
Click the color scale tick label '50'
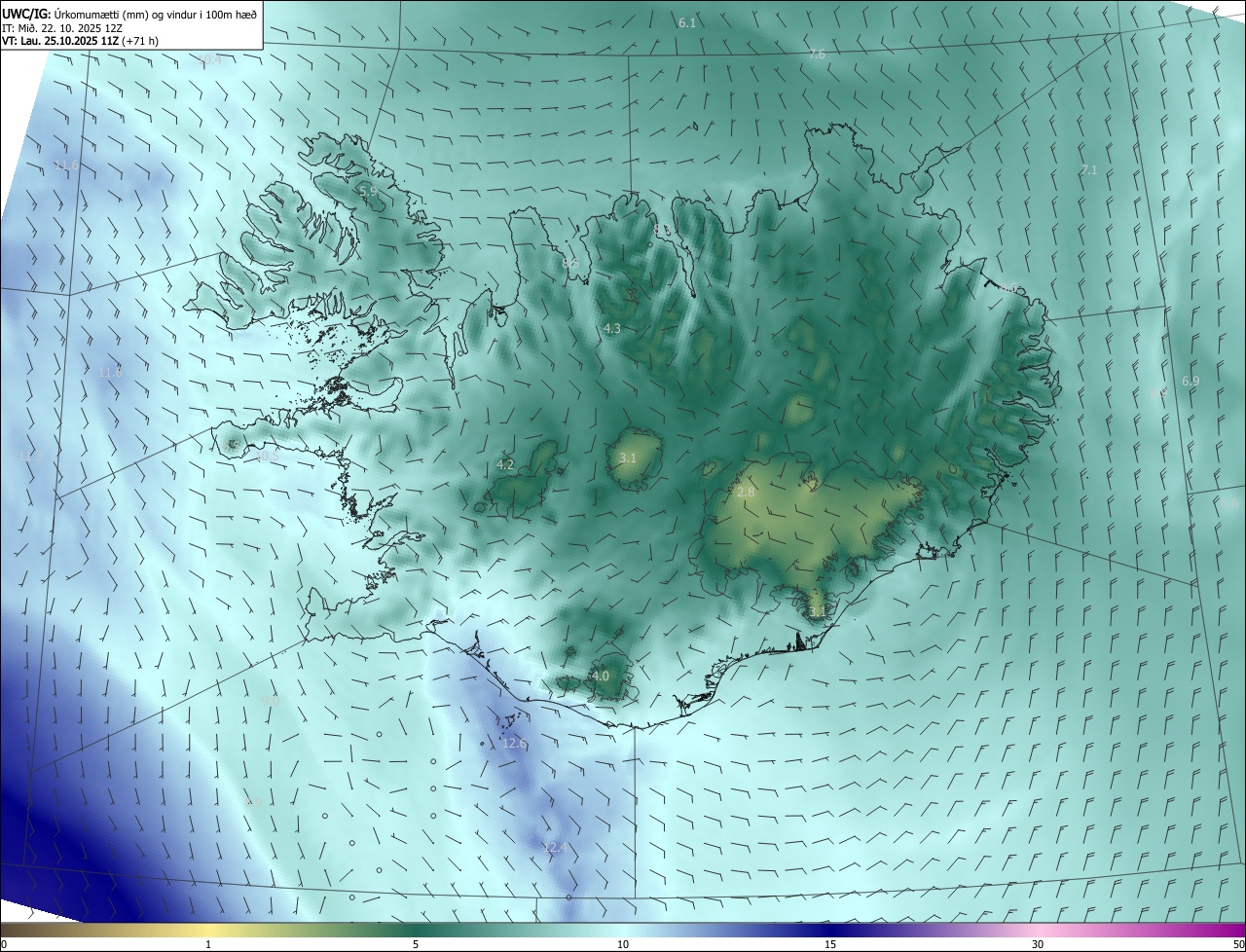[1238, 944]
